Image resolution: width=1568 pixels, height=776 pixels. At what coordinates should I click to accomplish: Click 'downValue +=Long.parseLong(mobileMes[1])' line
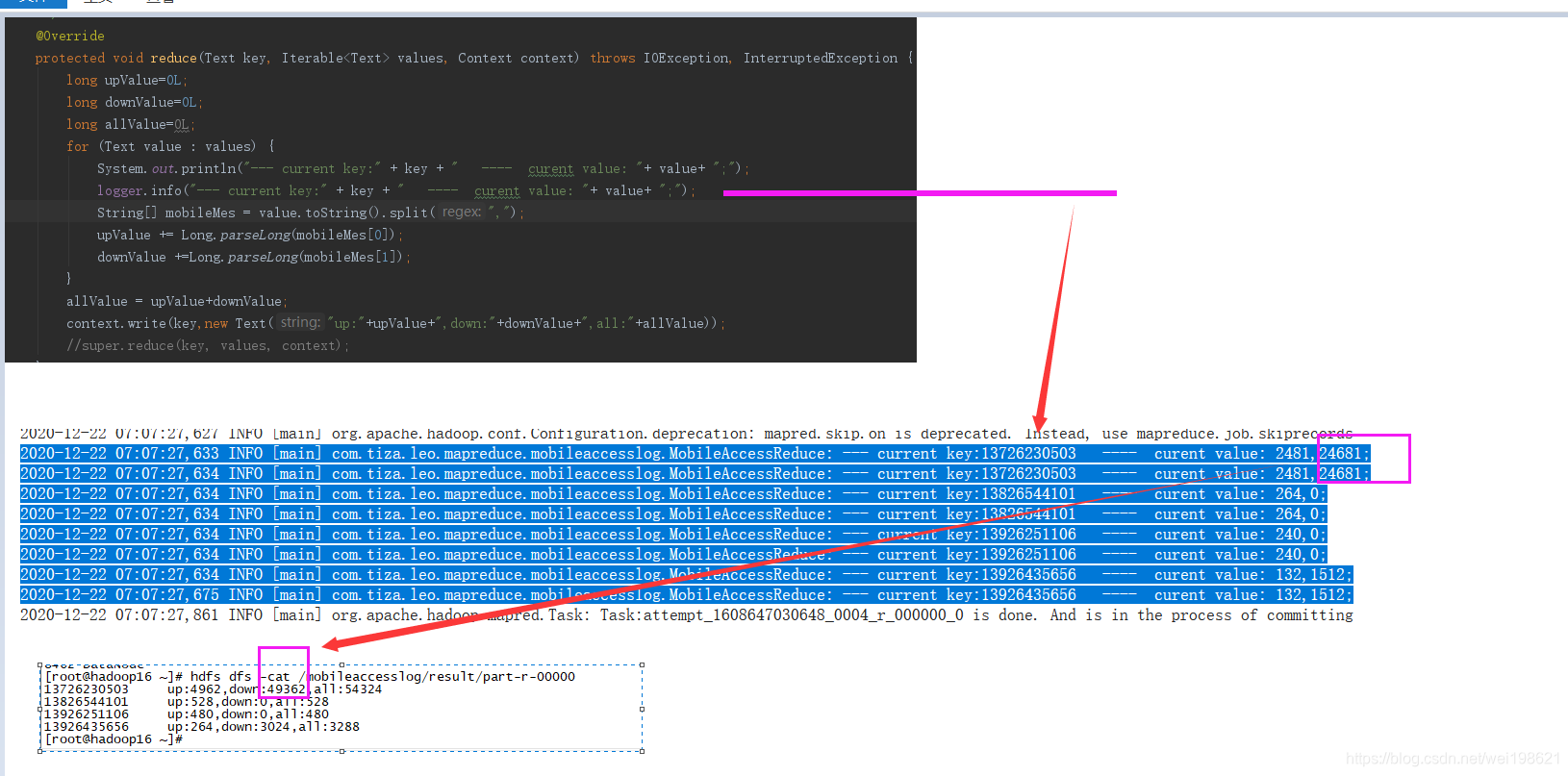coord(254,257)
